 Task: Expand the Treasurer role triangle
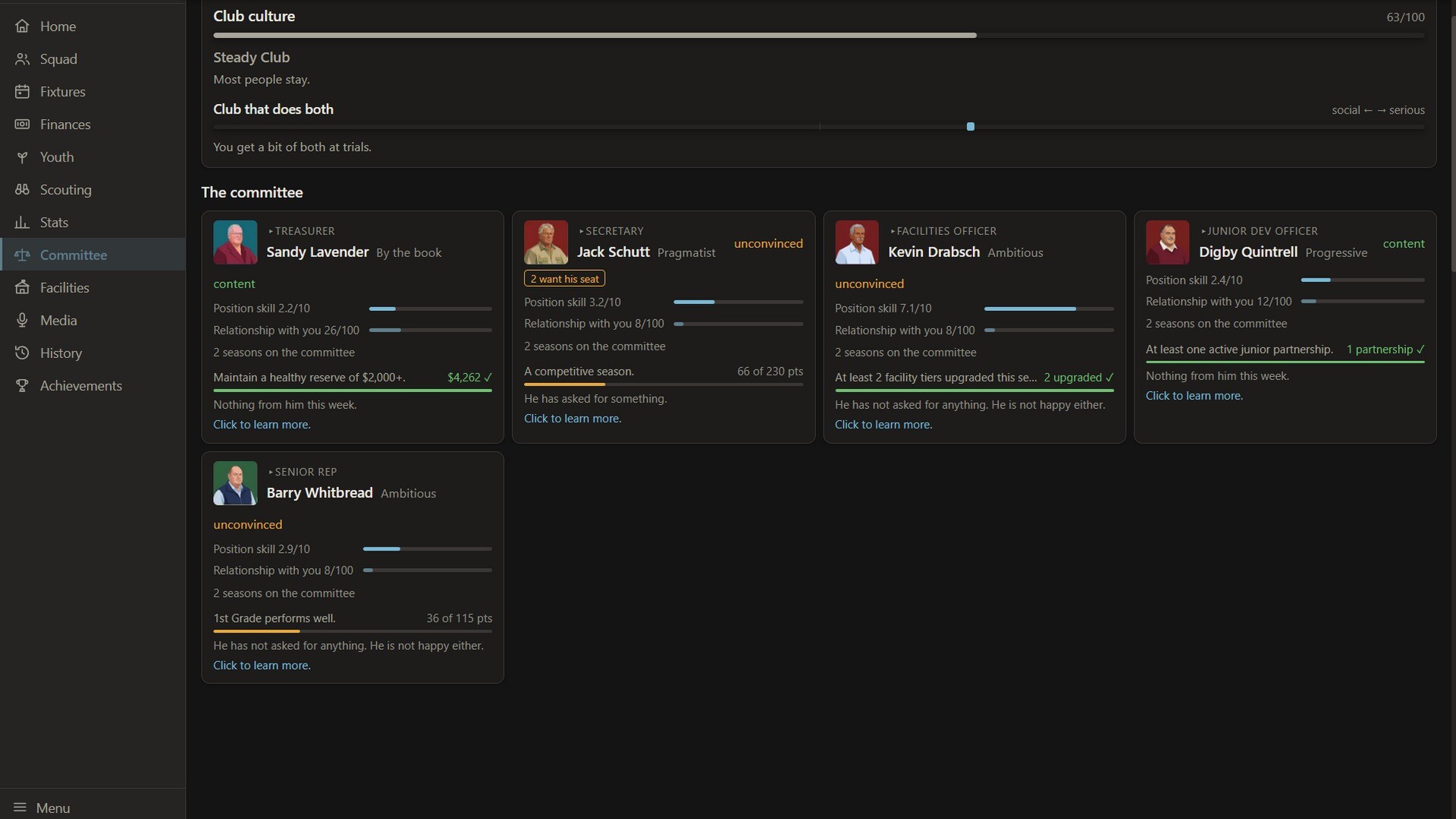tap(271, 231)
